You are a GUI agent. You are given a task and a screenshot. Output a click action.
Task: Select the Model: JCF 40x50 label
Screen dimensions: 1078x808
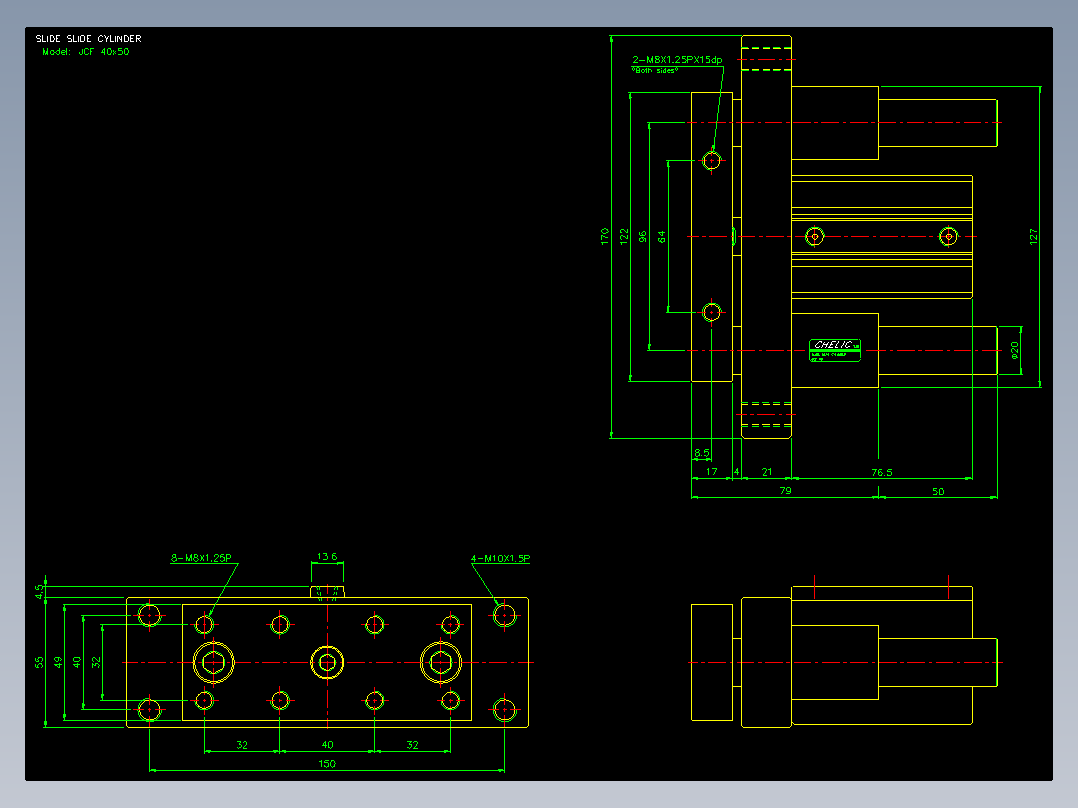pos(85,52)
